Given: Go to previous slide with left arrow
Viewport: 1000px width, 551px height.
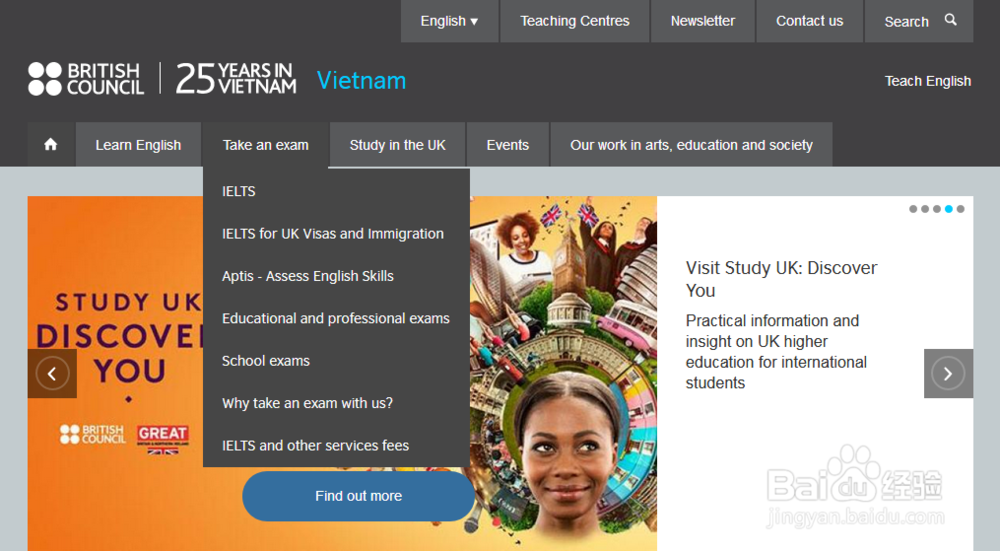Looking at the screenshot, I should (52, 373).
